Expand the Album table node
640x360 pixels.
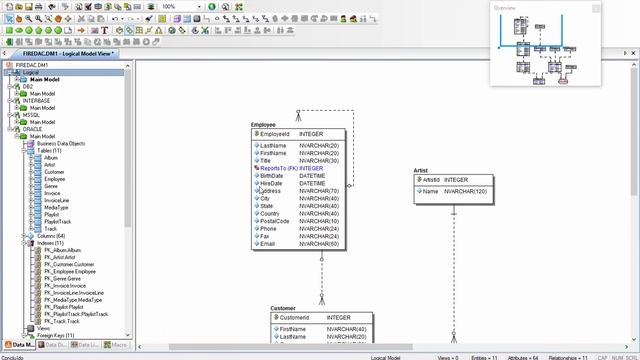click(x=31, y=158)
